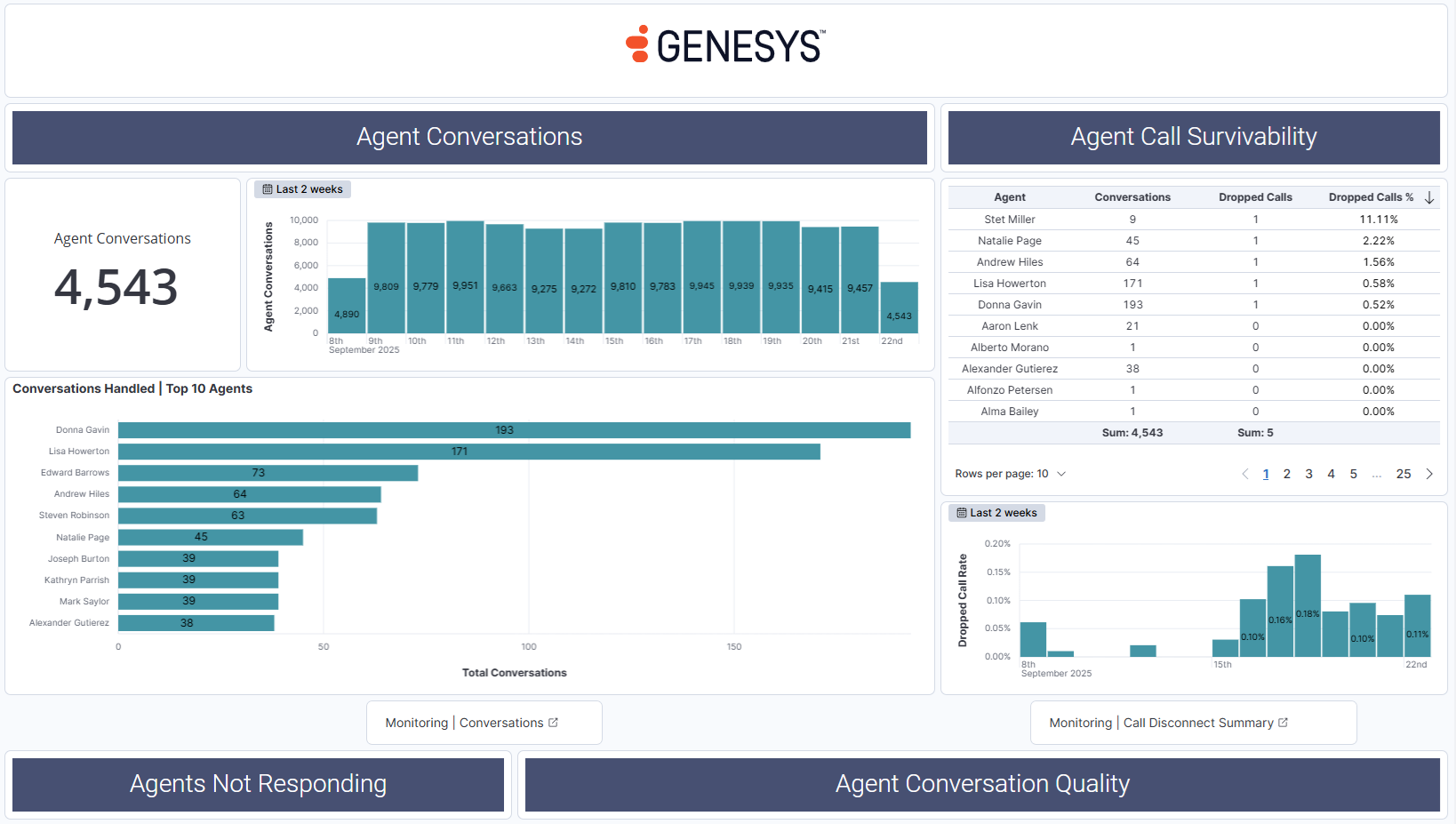
Task: Sort table by Conversations column header
Action: [1132, 197]
